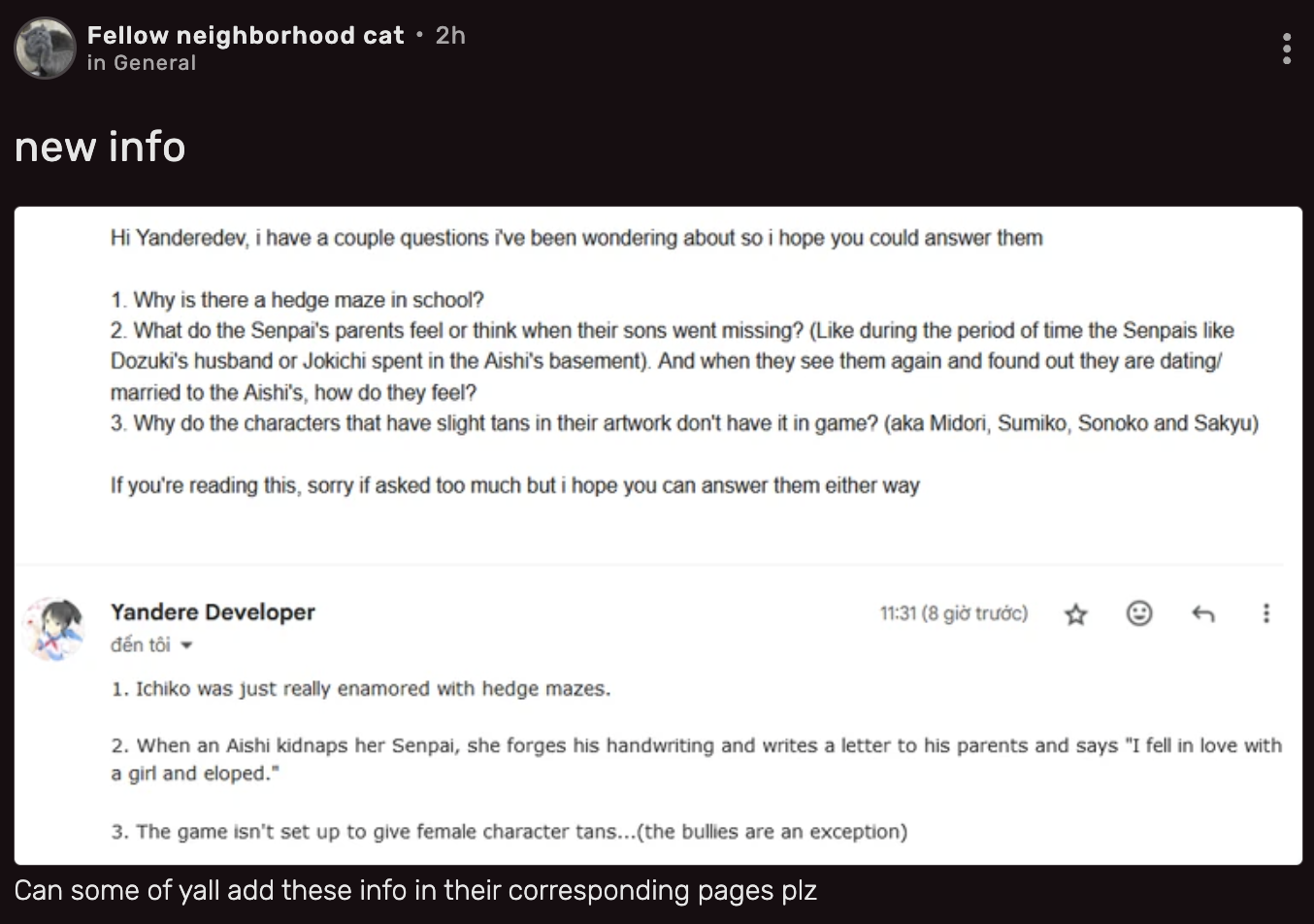Screen dimensions: 1314x924
Task: Click the "Hi Yanderedev" greeting line
Action: point(576,238)
